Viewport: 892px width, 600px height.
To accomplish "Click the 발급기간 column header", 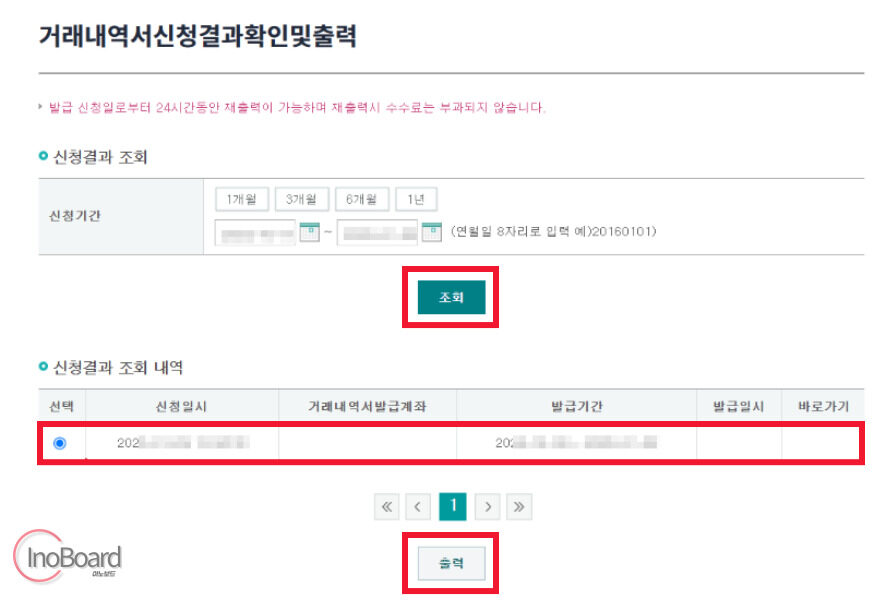I will [x=576, y=406].
